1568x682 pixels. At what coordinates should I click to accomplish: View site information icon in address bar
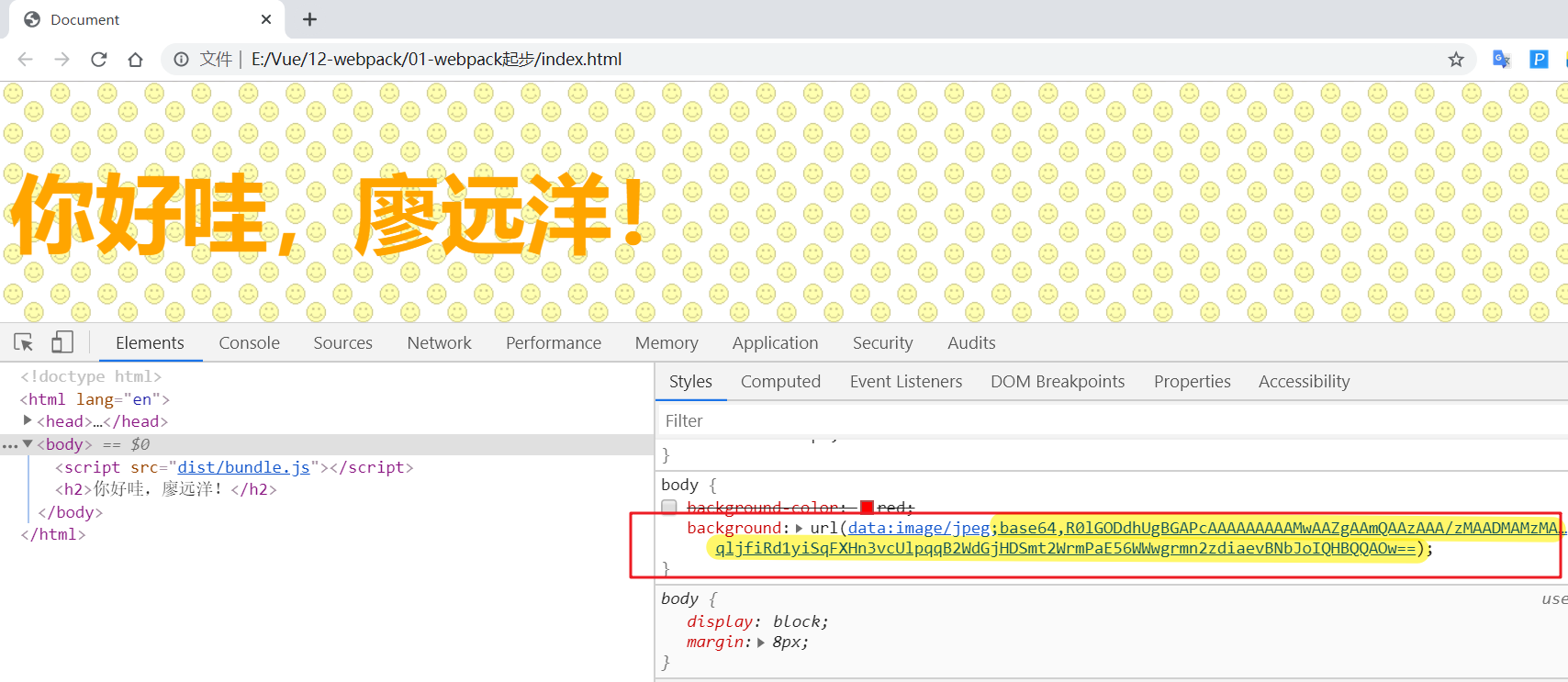coord(182,59)
